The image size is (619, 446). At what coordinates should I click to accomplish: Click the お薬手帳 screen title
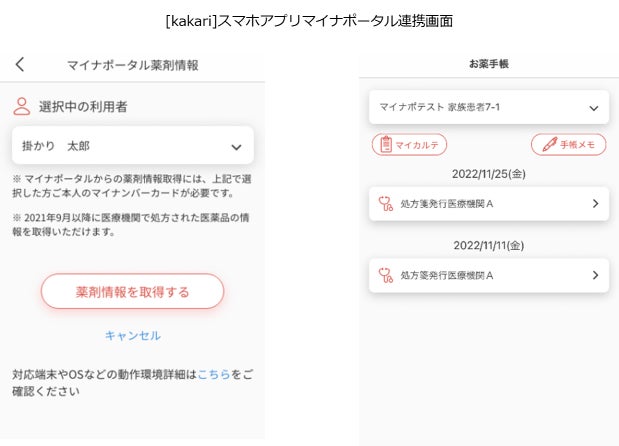click(x=489, y=64)
